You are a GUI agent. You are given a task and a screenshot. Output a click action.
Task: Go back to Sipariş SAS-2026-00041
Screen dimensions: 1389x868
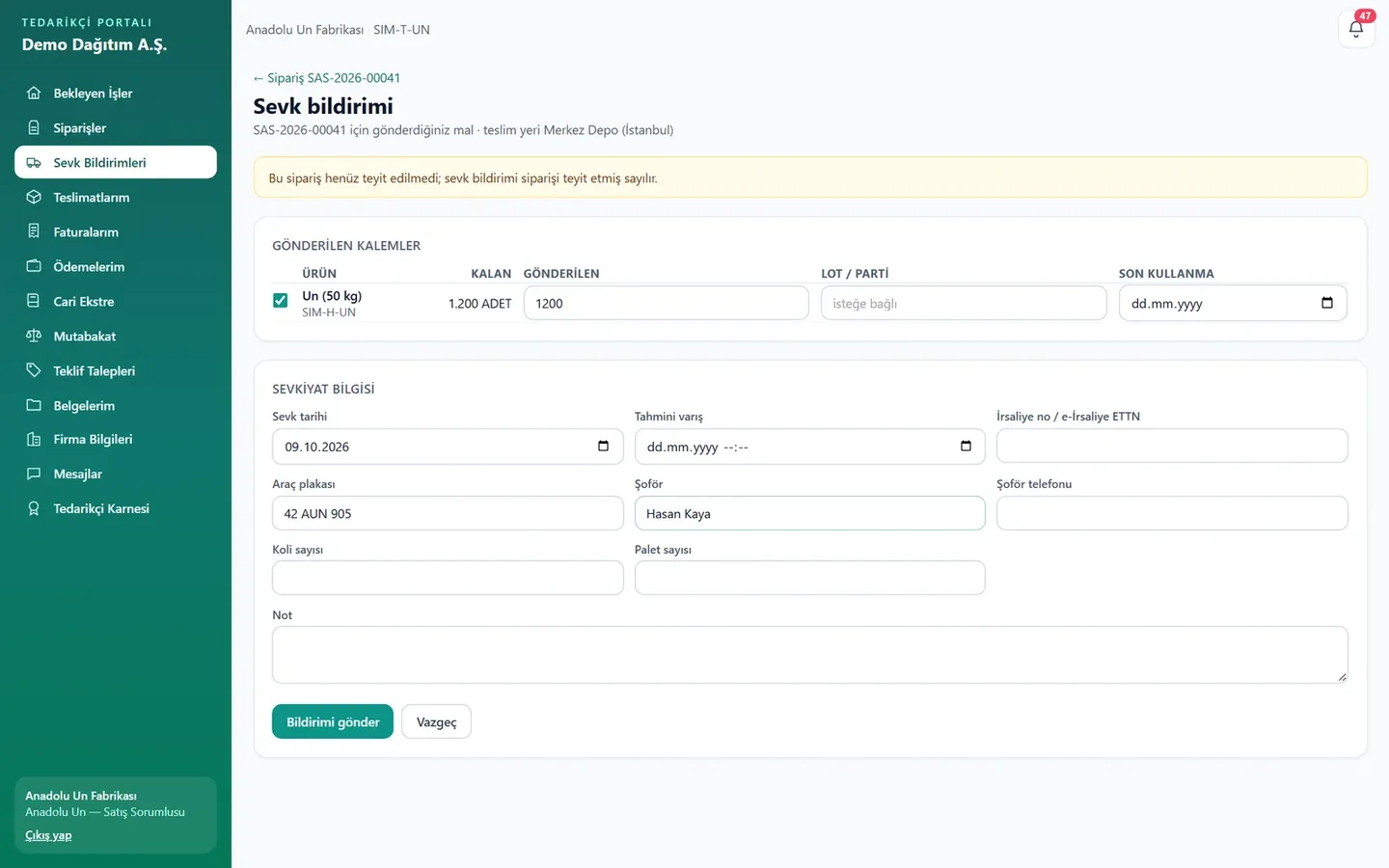[327, 78]
